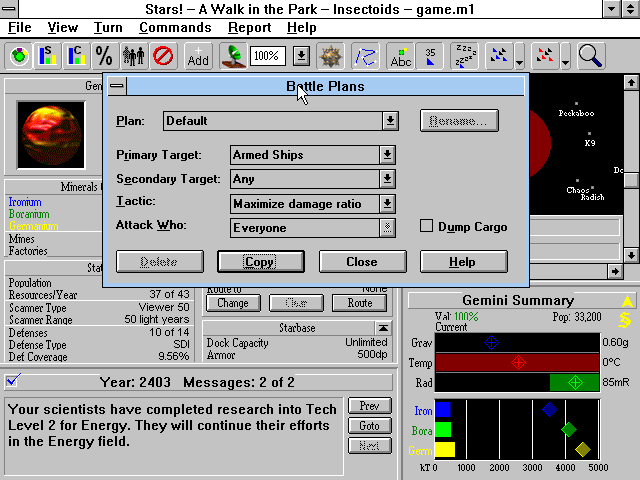The width and height of the screenshot is (640, 480).
Task: Close the Battle Plans dialog
Action: tap(362, 262)
